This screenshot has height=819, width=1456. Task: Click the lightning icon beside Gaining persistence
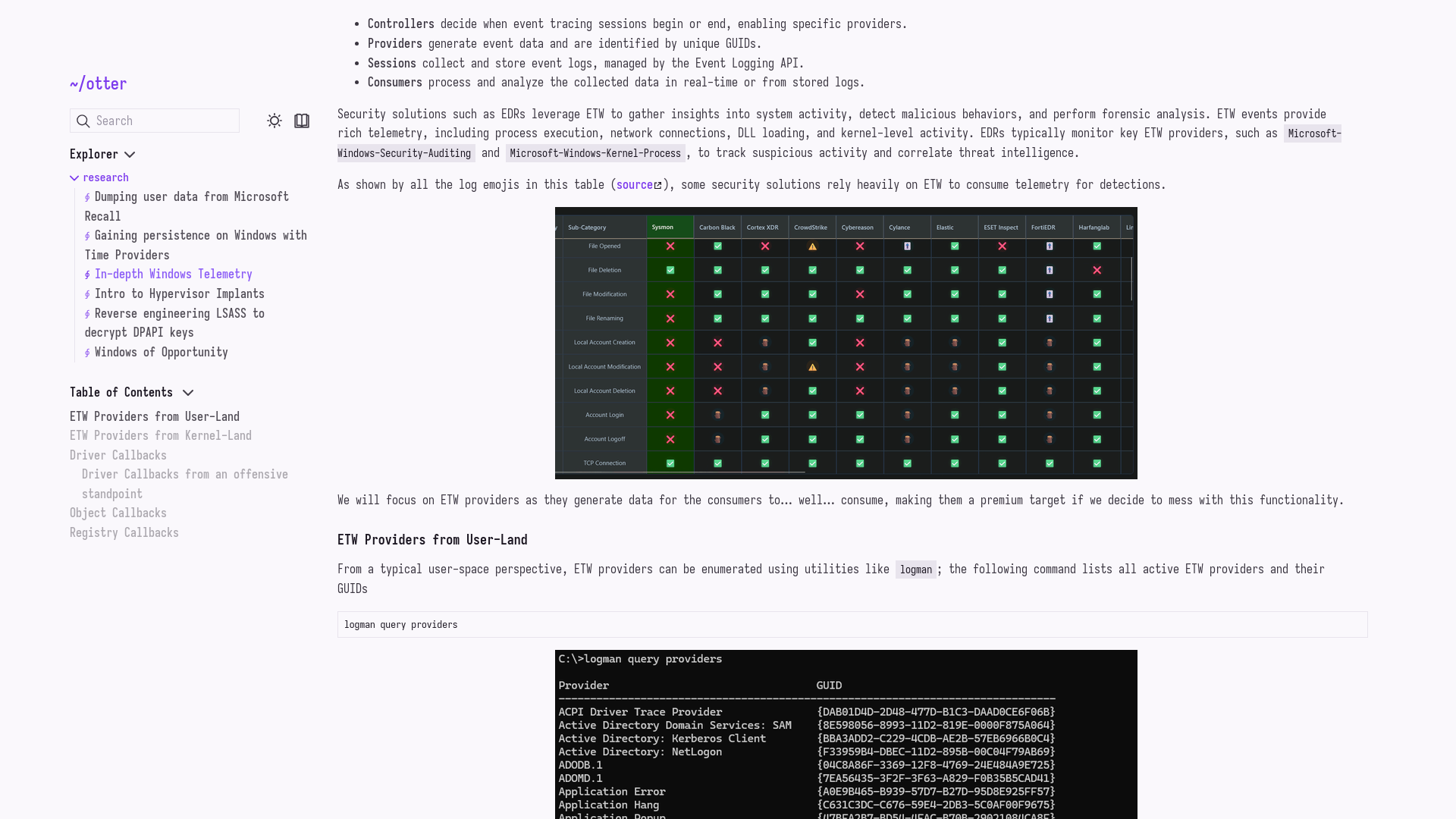(88, 237)
